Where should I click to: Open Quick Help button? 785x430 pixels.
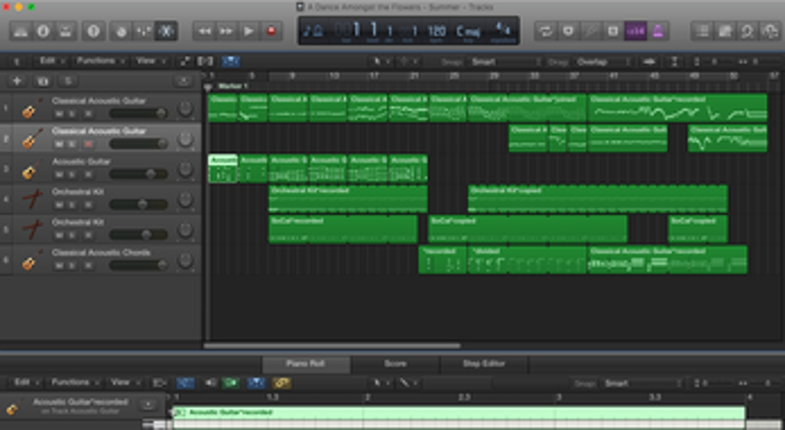[93, 32]
